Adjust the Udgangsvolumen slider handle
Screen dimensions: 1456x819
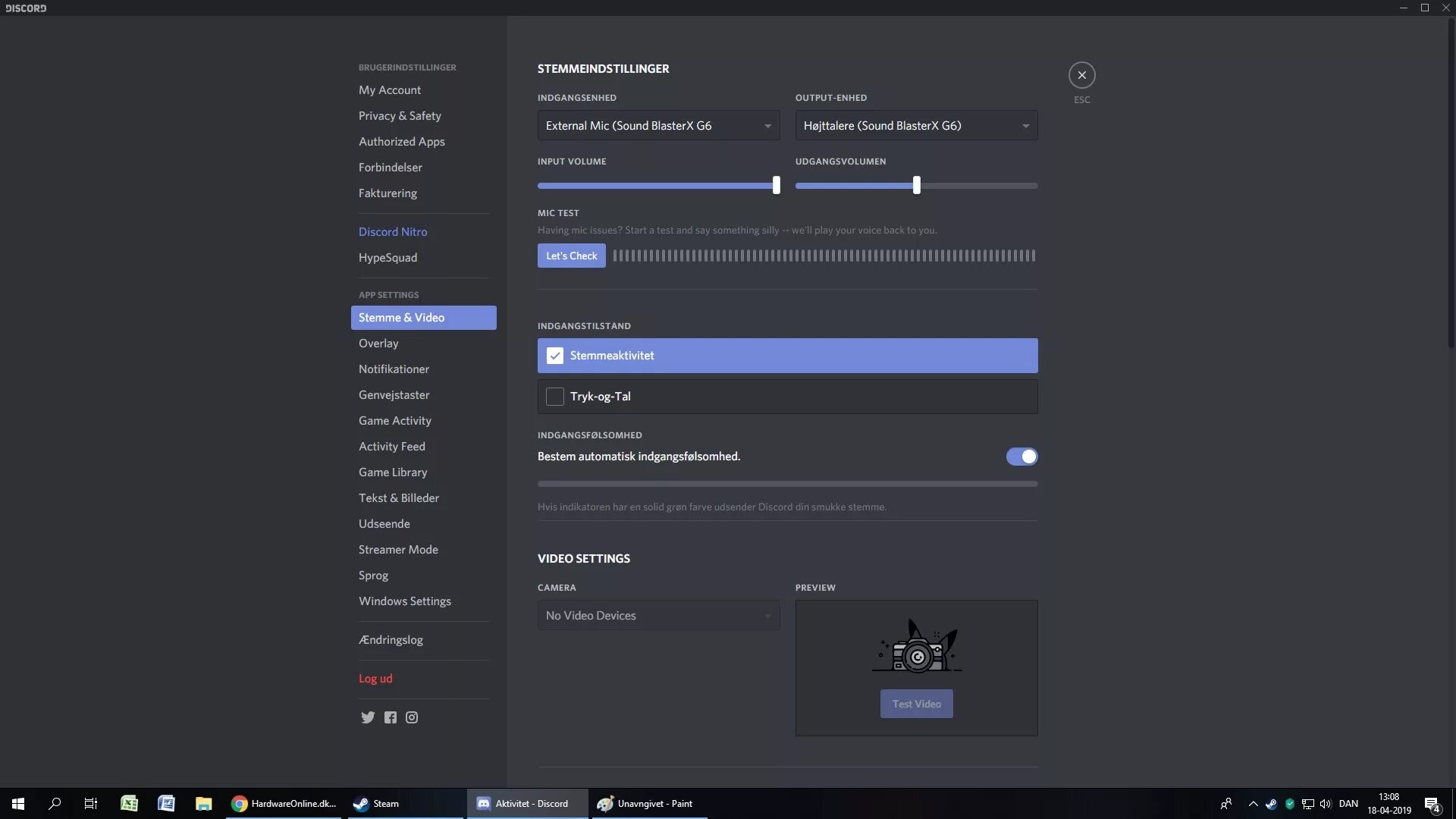pyautogui.click(x=916, y=185)
